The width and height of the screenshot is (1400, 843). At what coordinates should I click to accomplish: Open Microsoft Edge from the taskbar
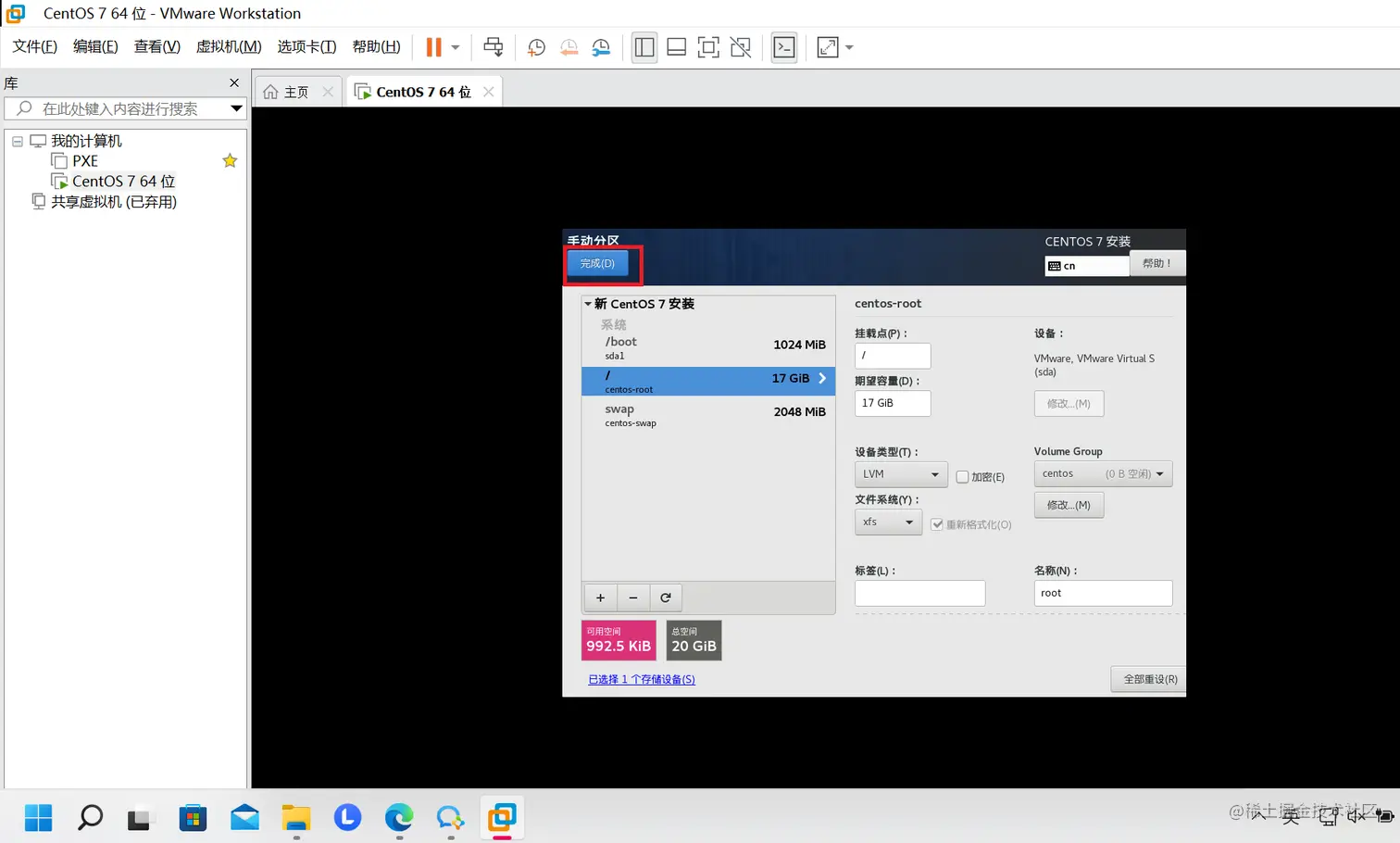(399, 817)
